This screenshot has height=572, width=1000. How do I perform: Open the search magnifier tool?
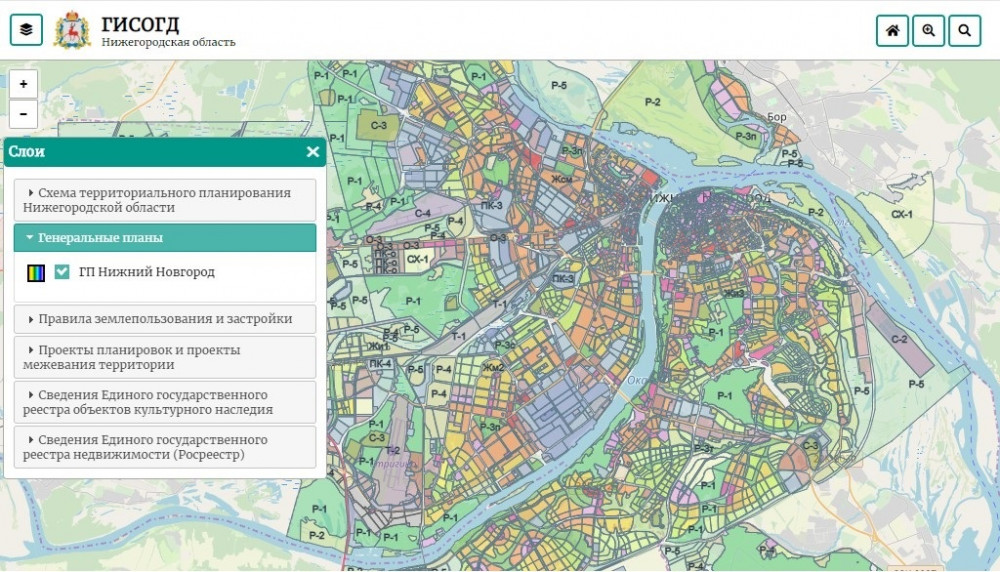click(x=964, y=30)
